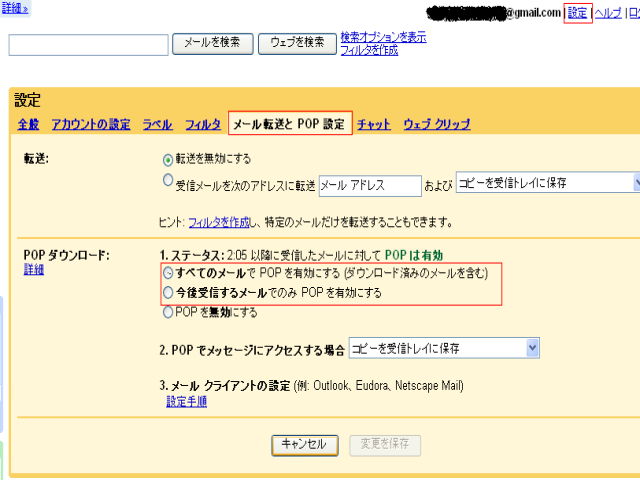Image resolution: width=640 pixels, height=480 pixels.
Task: Click the 検索オプションを表示 link
Action: coord(383,37)
